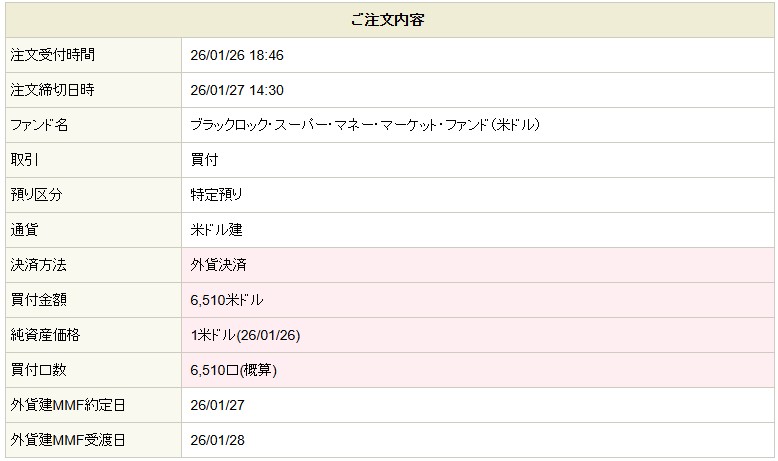Select the 米ドル建 currency value

[216, 230]
